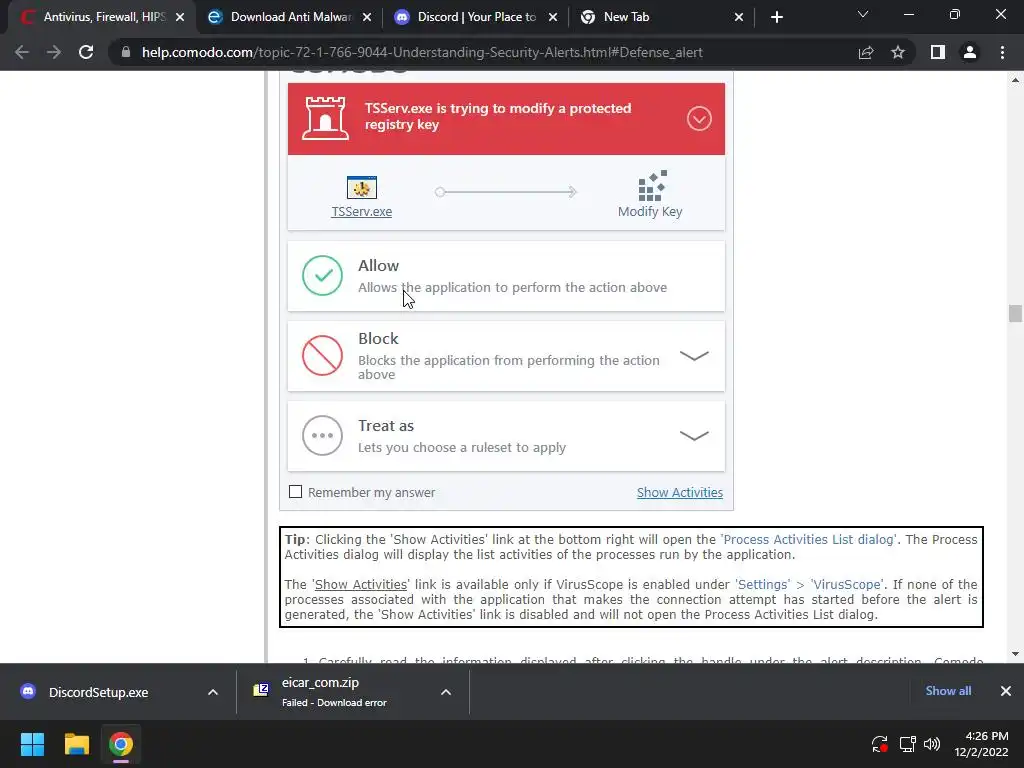This screenshot has height=768, width=1024.
Task: Choose the Treat as option
Action: (x=506, y=436)
